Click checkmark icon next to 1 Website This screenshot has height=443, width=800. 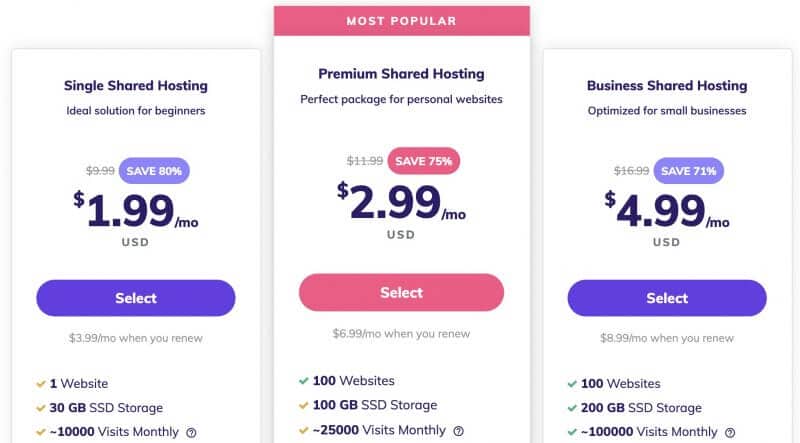[x=41, y=384]
